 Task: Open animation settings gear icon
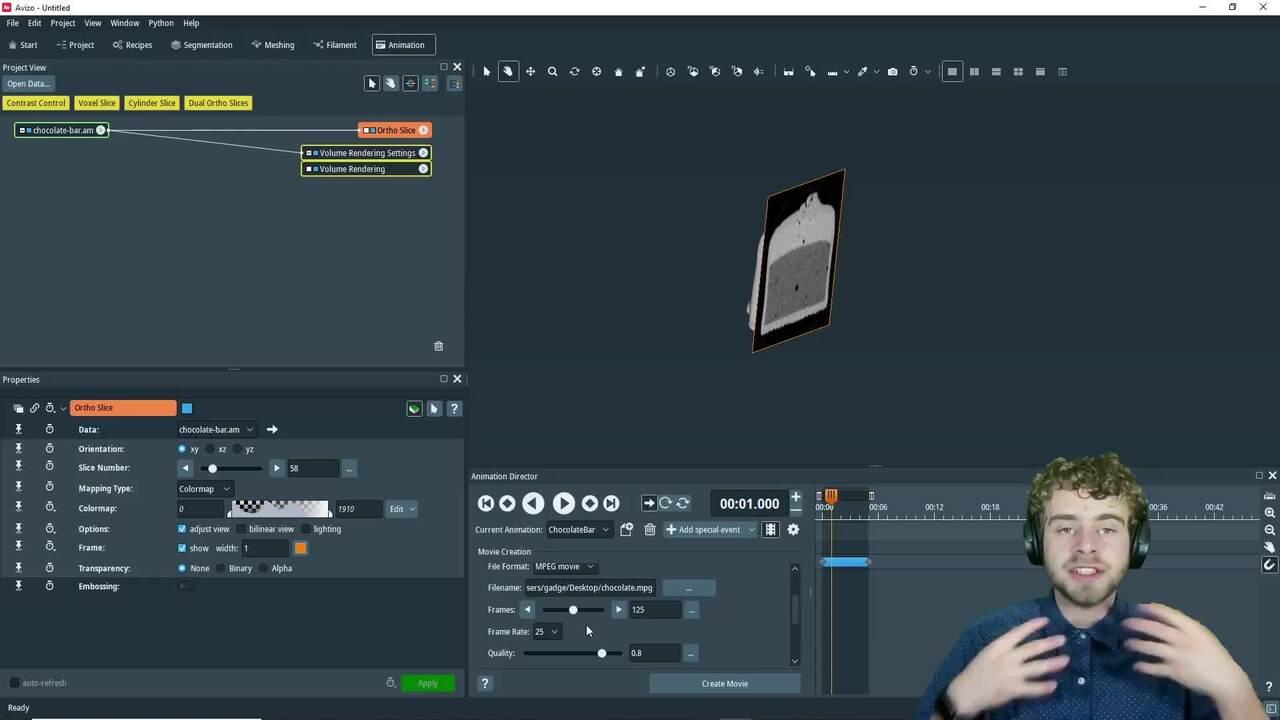coord(793,530)
